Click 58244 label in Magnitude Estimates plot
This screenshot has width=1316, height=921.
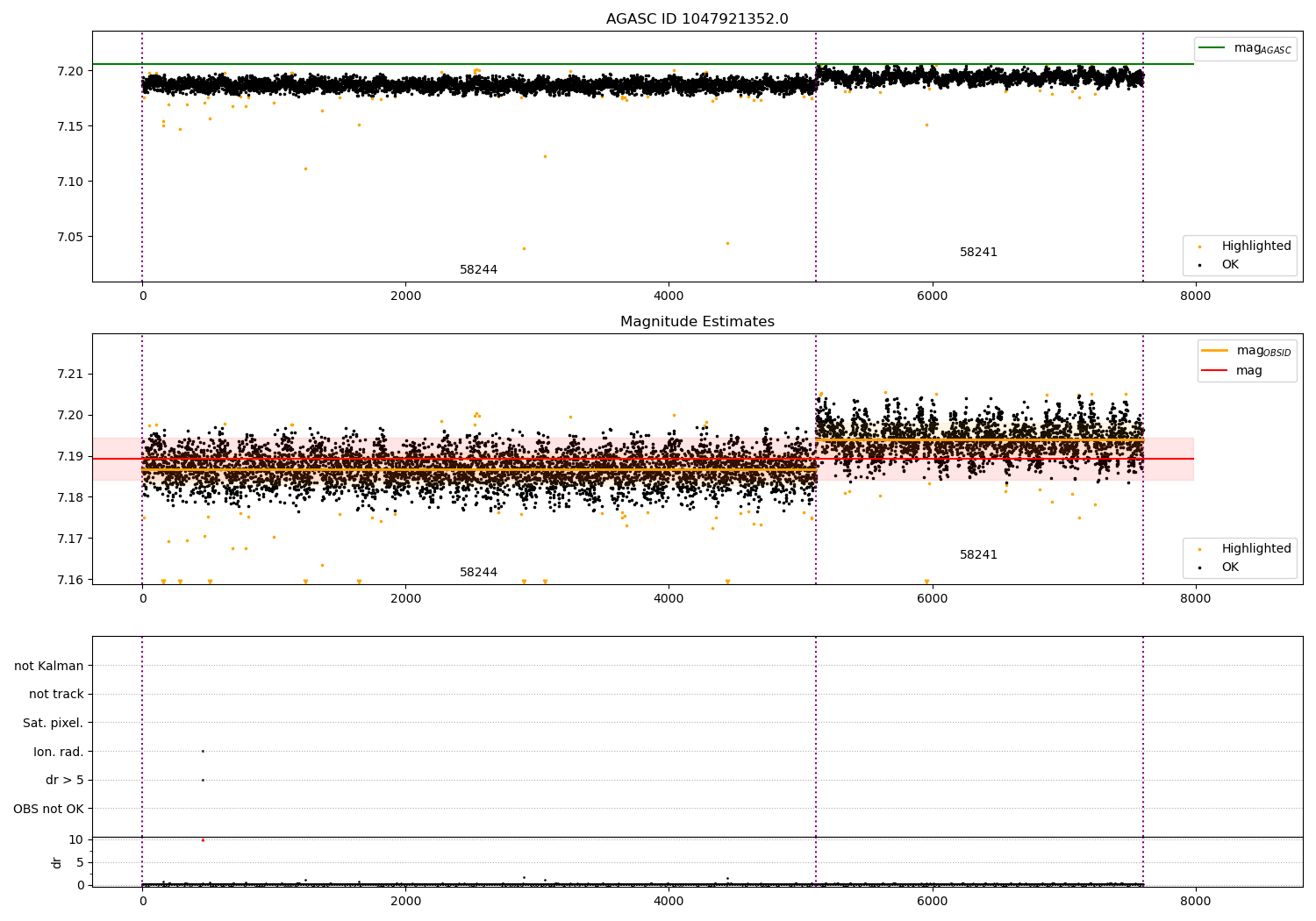click(x=478, y=573)
